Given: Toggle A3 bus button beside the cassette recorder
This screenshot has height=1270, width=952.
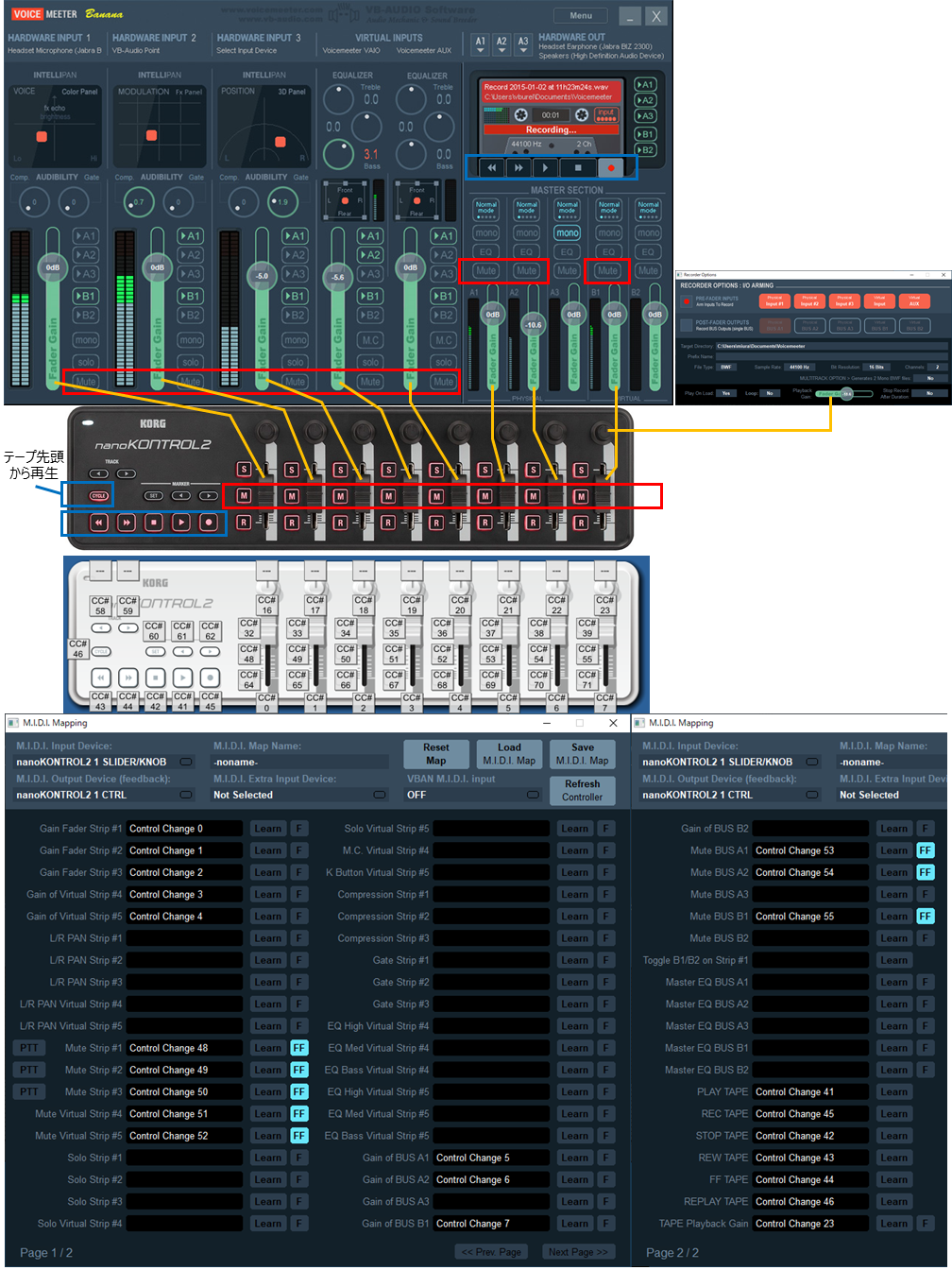Looking at the screenshot, I should click(645, 116).
